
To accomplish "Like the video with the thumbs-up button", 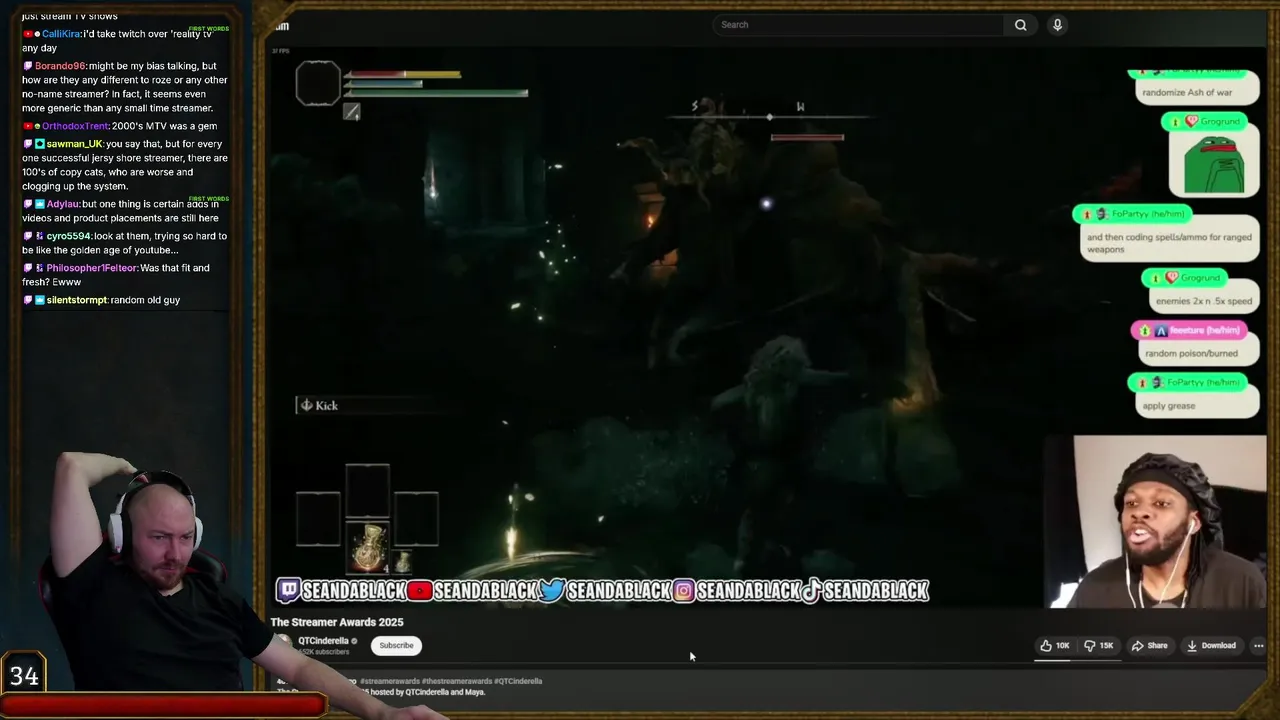I will click(x=1056, y=646).
